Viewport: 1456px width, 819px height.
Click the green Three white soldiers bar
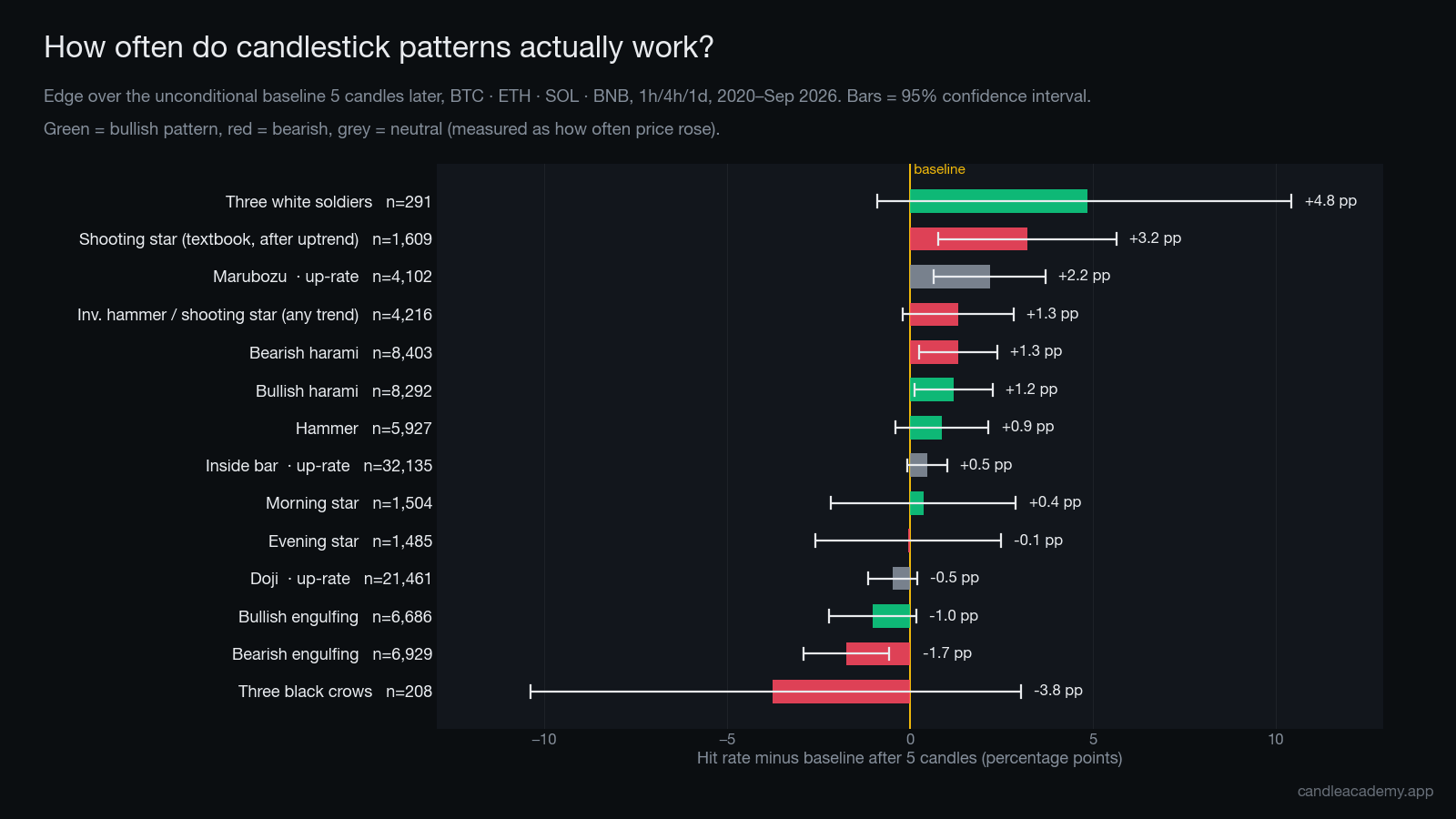998,201
